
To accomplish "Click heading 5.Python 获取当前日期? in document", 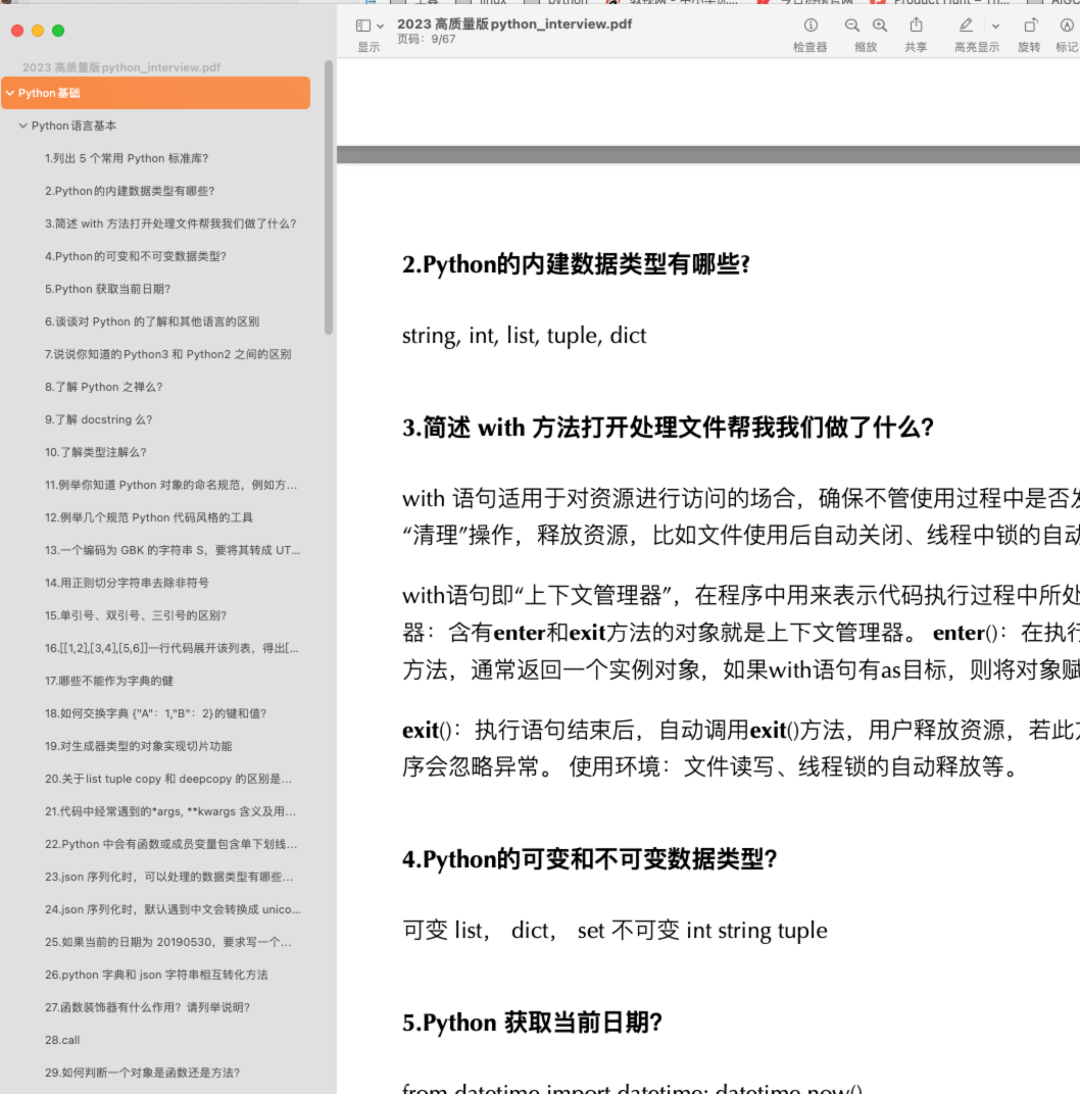I will coord(532,1023).
